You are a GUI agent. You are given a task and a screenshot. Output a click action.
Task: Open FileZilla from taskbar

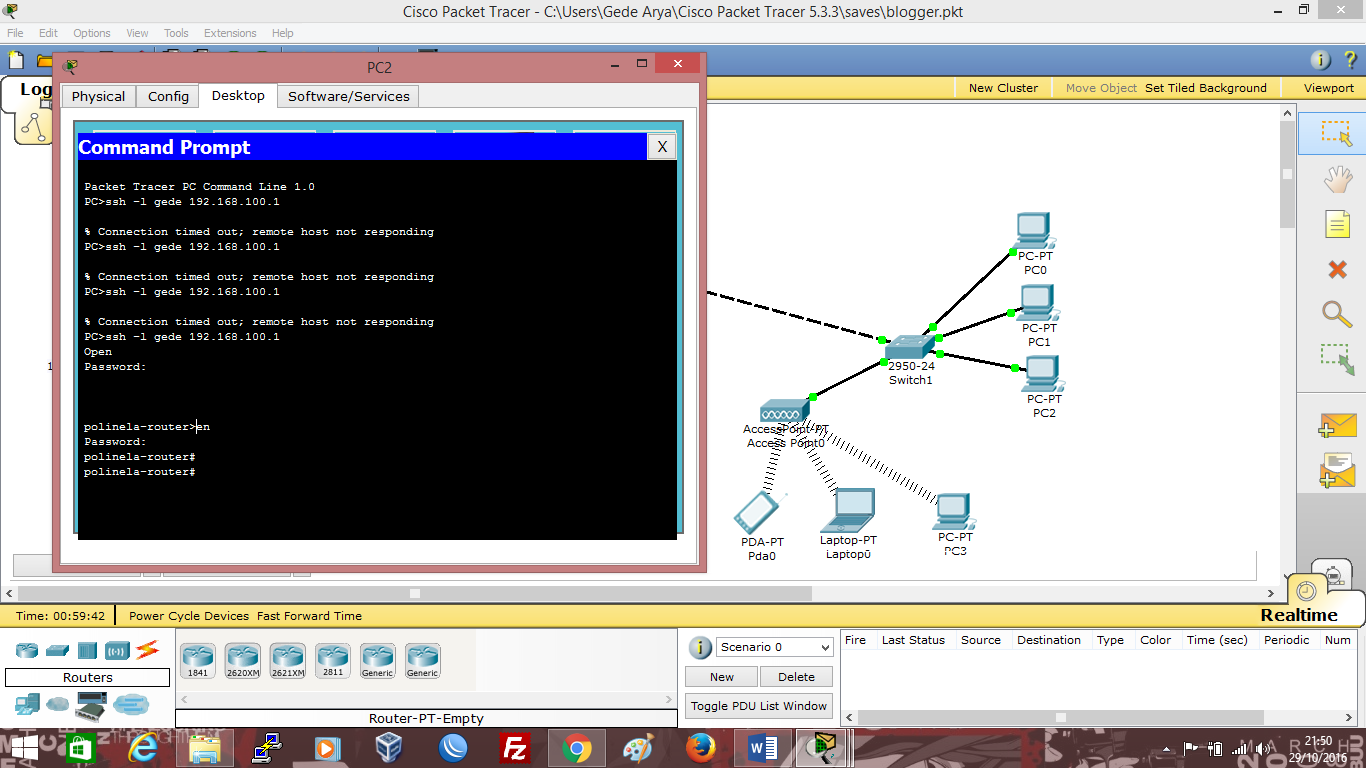pyautogui.click(x=515, y=749)
